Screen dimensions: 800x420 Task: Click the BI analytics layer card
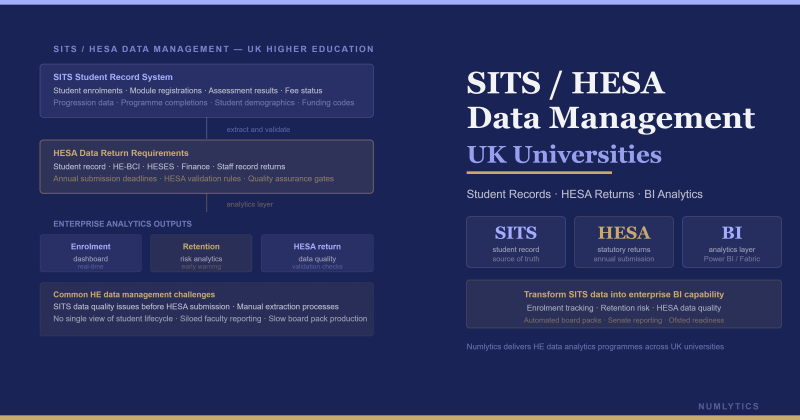[x=732, y=242]
